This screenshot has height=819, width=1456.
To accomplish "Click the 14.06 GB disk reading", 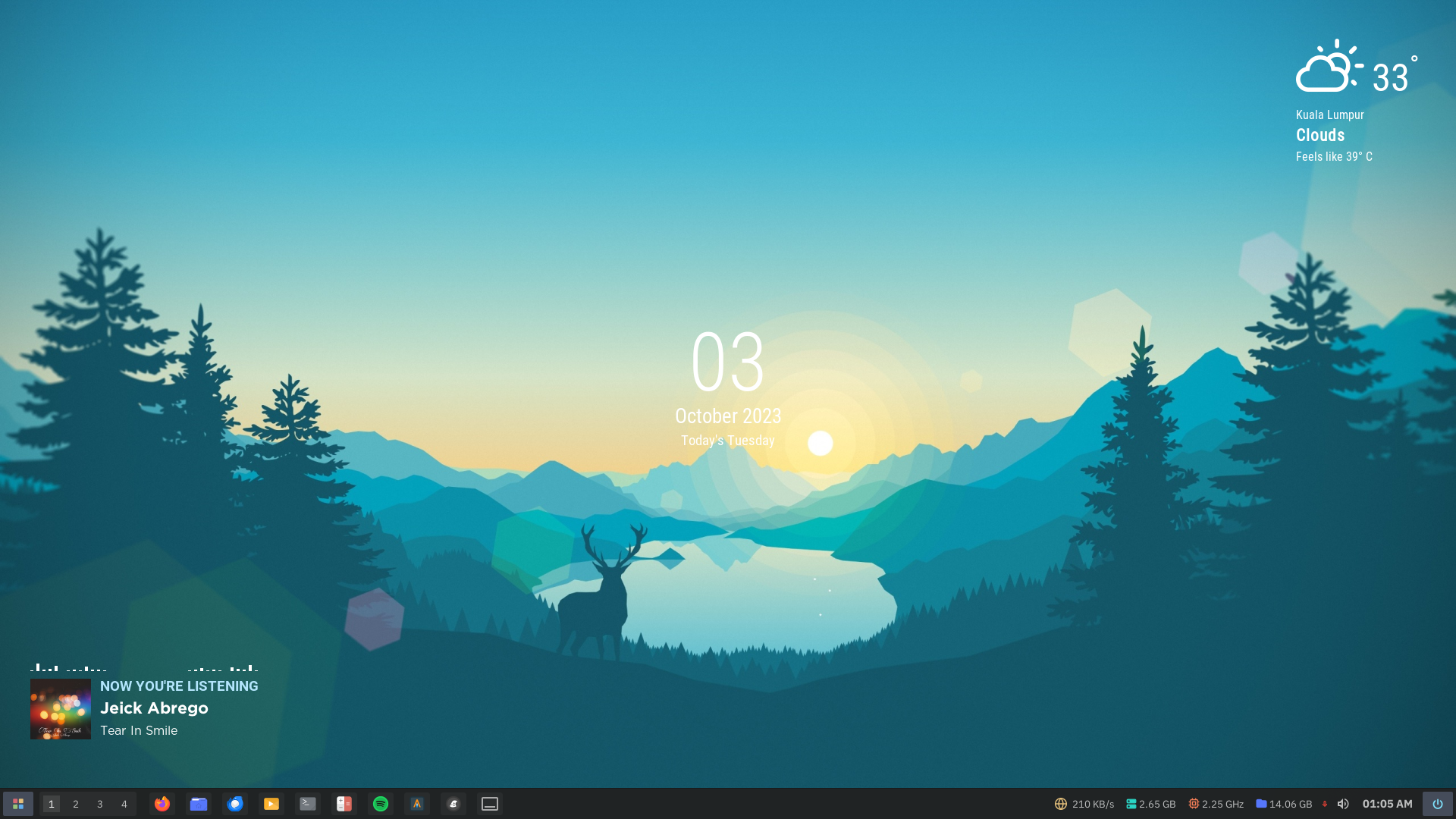I will pyautogui.click(x=1291, y=804).
